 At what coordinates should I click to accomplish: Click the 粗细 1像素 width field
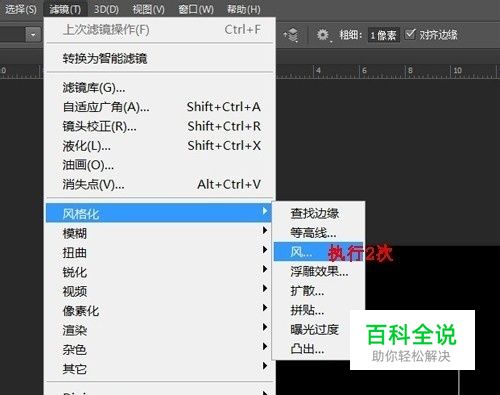384,35
